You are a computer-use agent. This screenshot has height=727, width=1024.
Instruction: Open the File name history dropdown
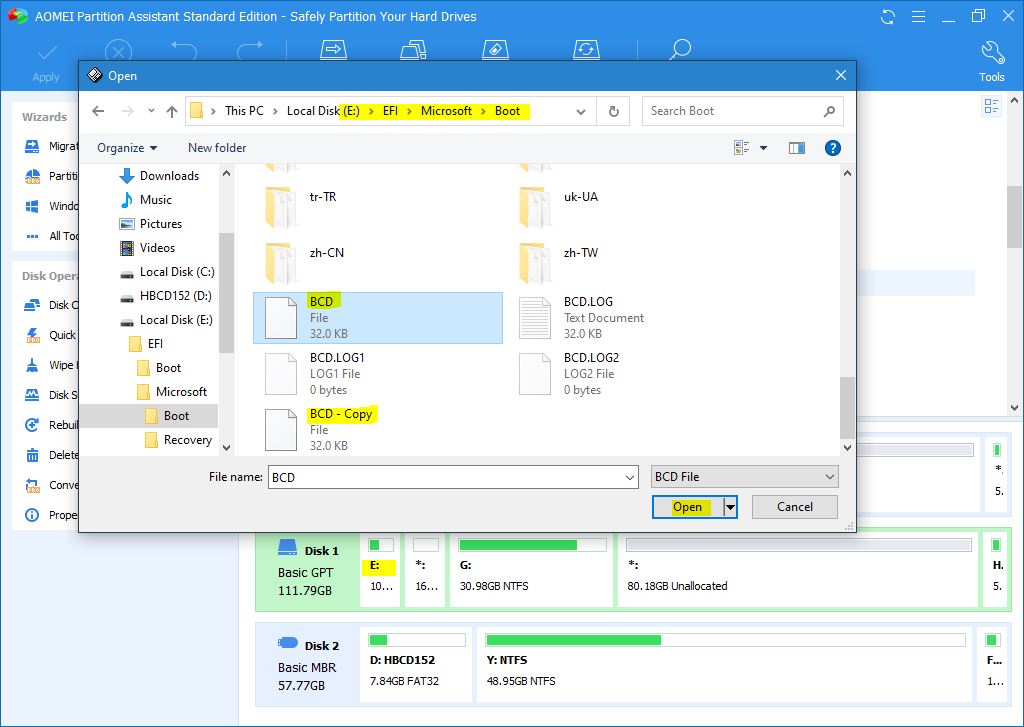(629, 478)
